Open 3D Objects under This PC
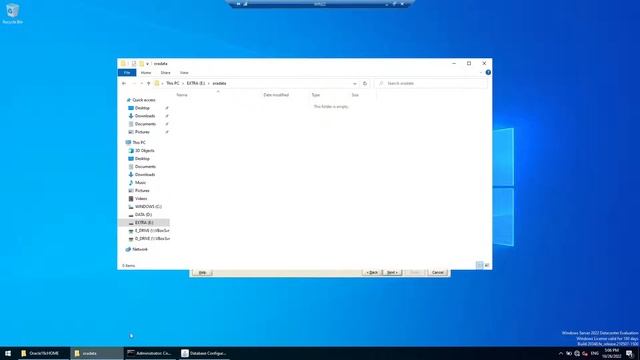This screenshot has height=360, width=640. (144, 151)
